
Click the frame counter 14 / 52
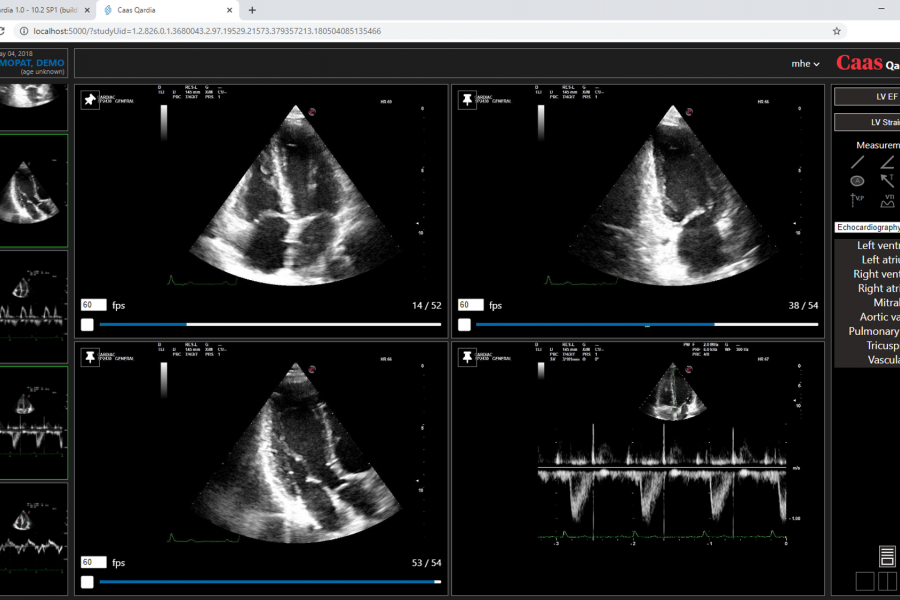[426, 305]
